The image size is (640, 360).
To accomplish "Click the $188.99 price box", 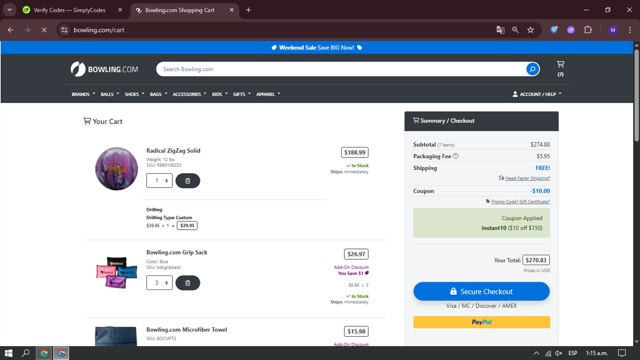I will coord(355,152).
